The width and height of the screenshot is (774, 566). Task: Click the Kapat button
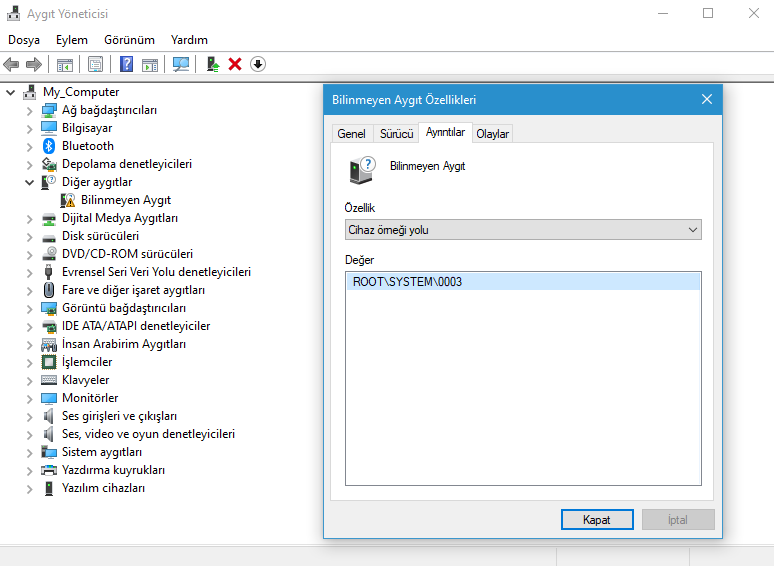tap(597, 520)
